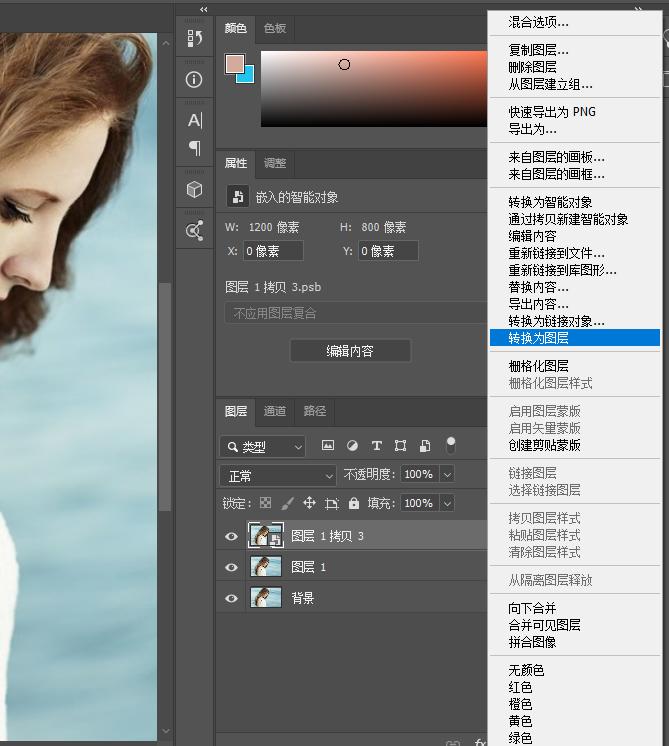The image size is (669, 746).
Task: Select the 图层 1 layer thumbnail
Action: click(x=266, y=567)
